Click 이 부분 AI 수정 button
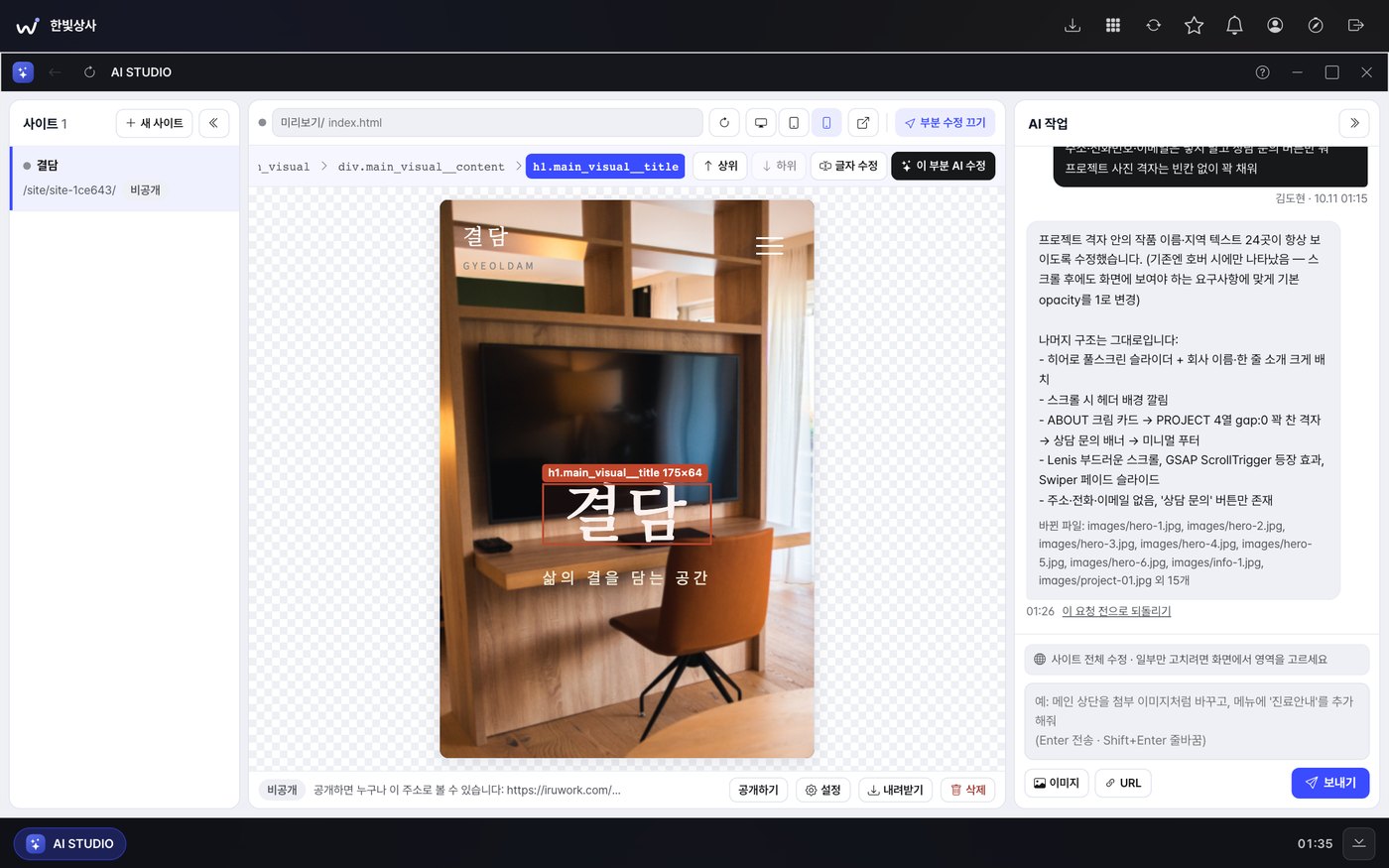The width and height of the screenshot is (1389, 868). pyautogui.click(x=944, y=166)
